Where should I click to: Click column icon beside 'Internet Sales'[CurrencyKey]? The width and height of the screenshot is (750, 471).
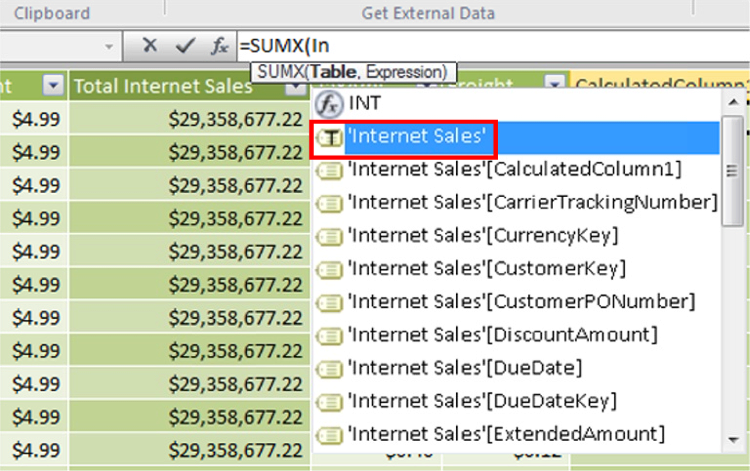pos(330,237)
